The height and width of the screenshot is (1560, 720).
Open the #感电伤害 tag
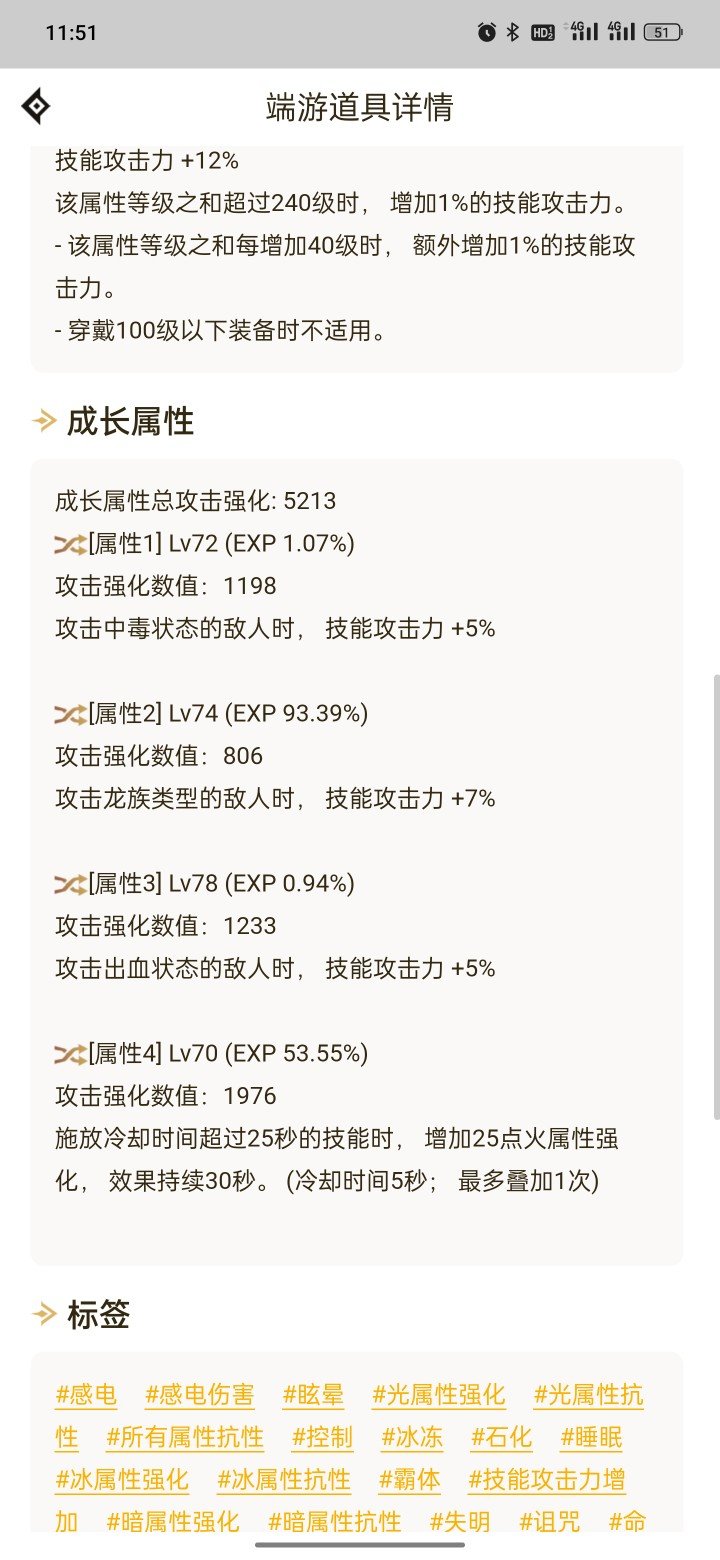200,1395
